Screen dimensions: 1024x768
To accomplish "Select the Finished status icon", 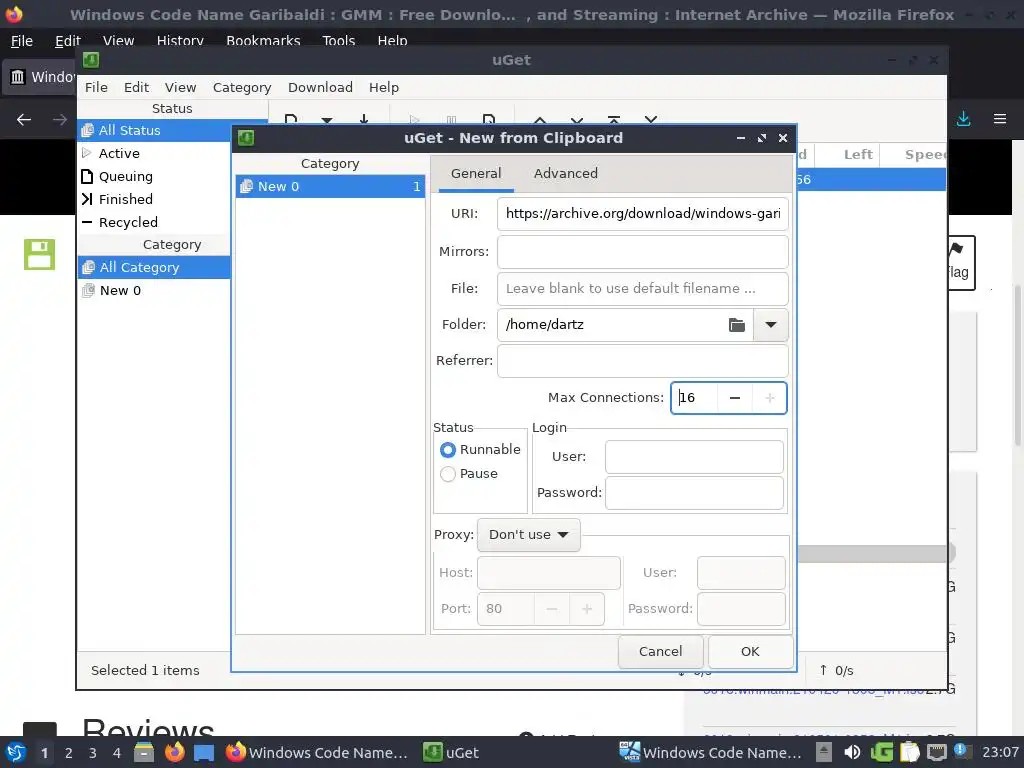I will (x=87, y=199).
